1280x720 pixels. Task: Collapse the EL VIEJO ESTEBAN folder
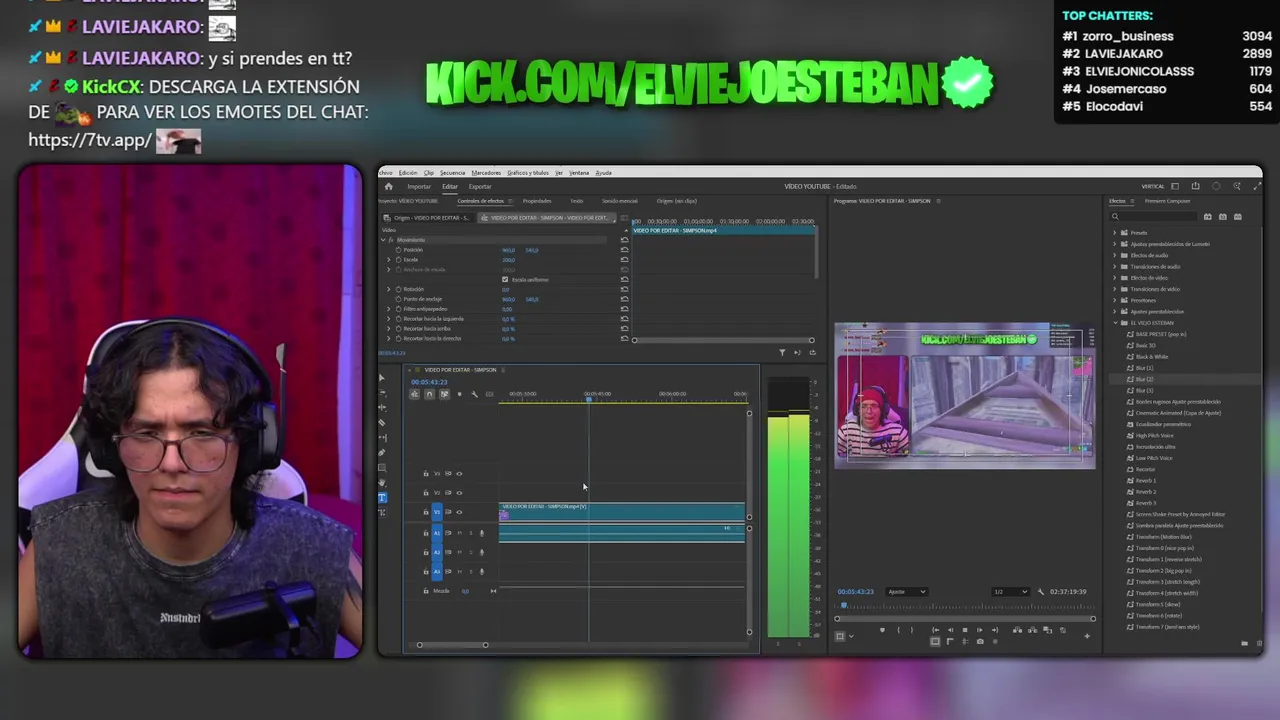(1115, 323)
